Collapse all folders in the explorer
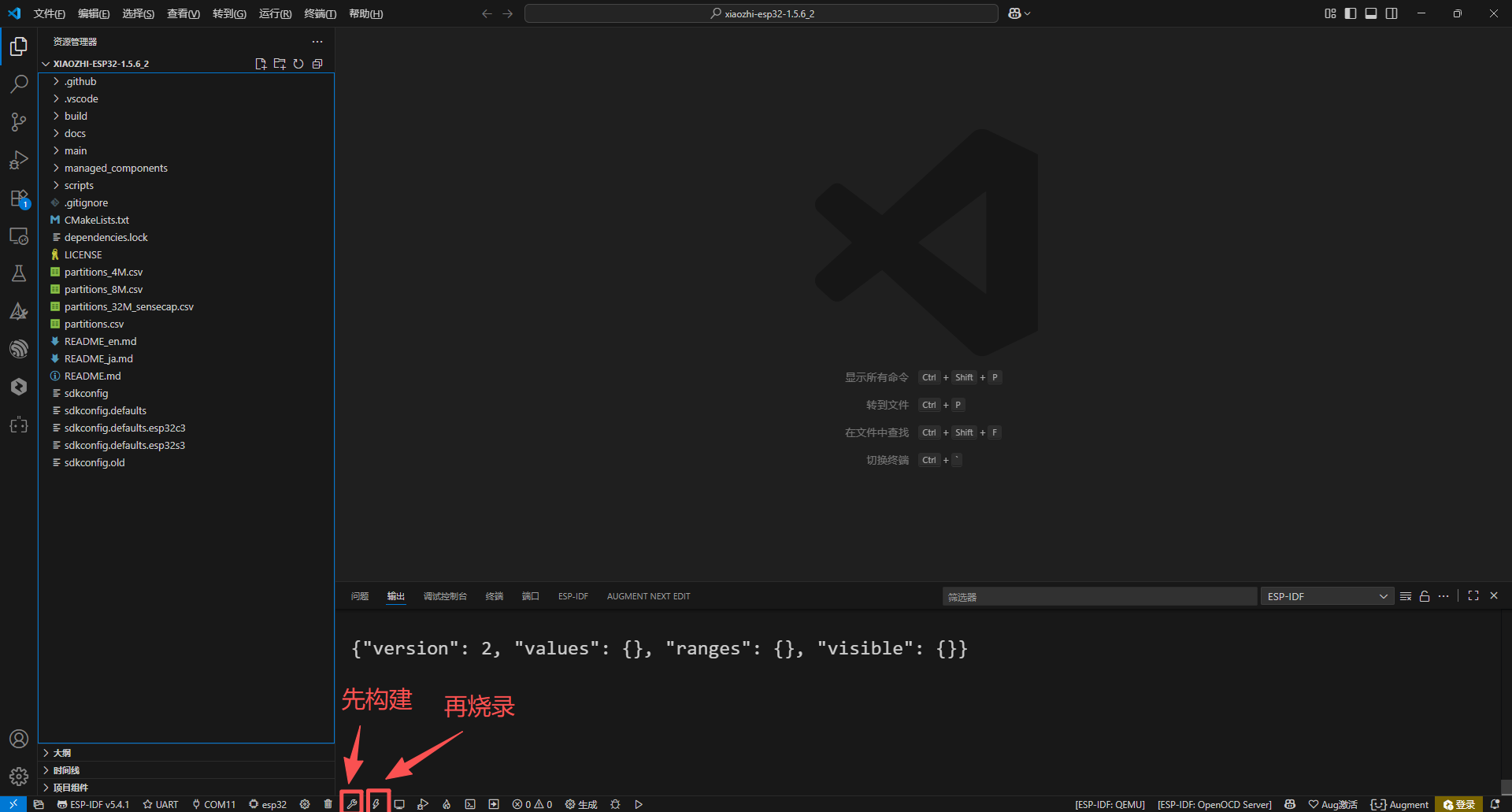Viewport: 1512px width, 812px height. pyautogui.click(x=317, y=64)
